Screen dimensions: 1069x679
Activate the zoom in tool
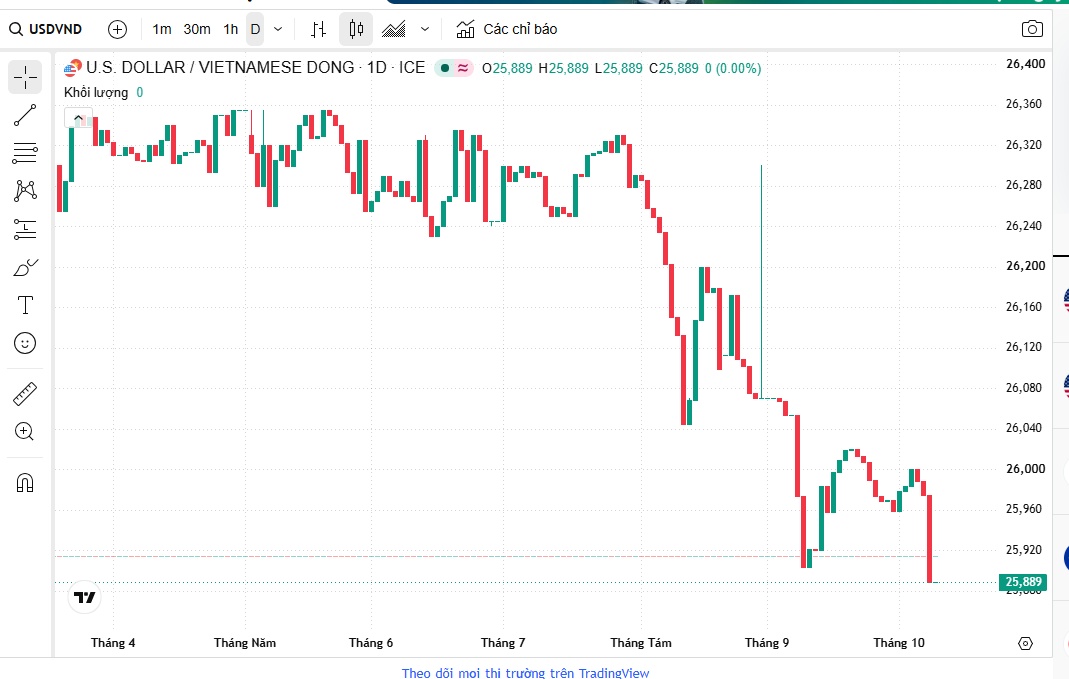[x=25, y=432]
